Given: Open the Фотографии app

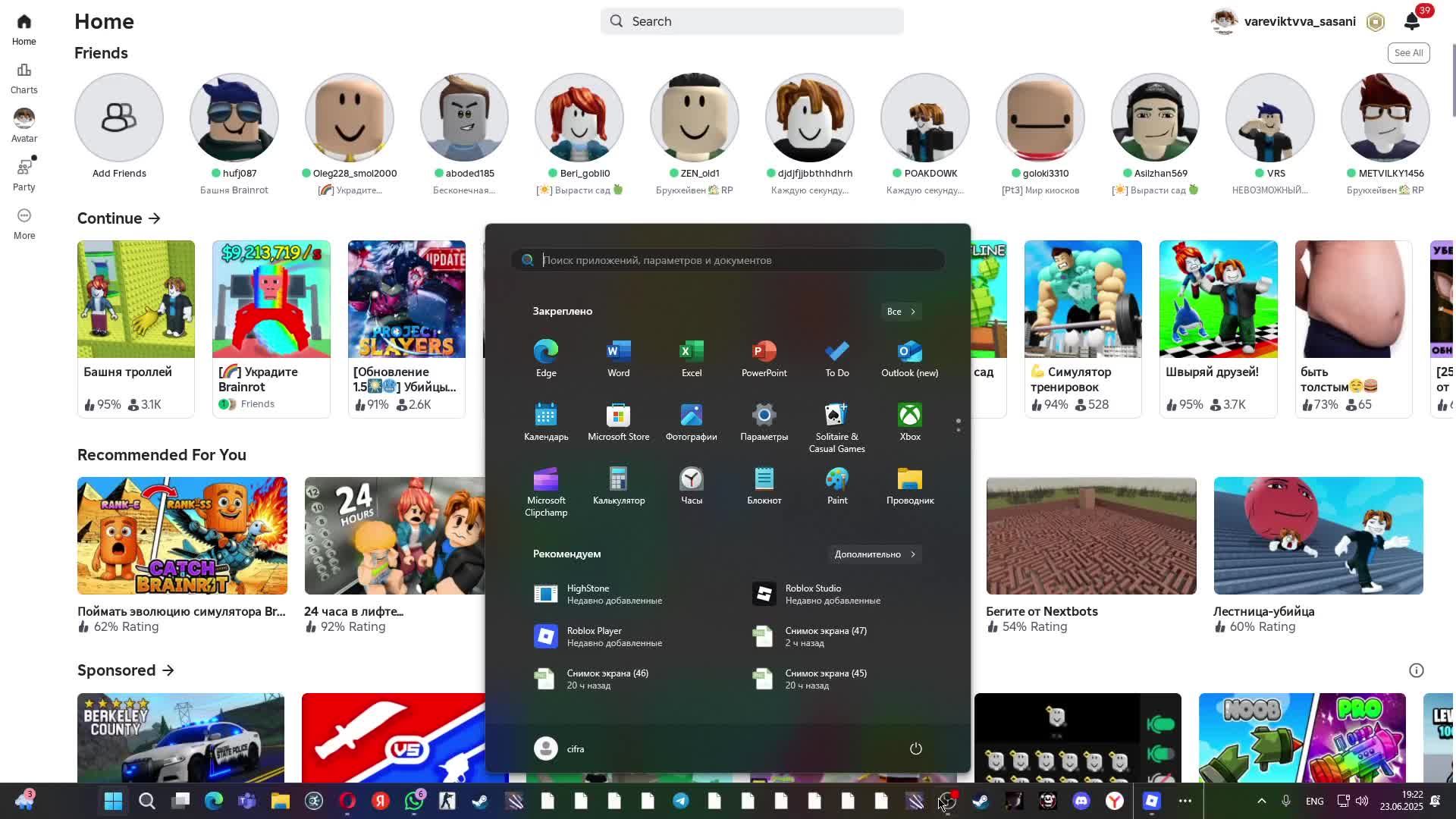Looking at the screenshot, I should [692, 422].
